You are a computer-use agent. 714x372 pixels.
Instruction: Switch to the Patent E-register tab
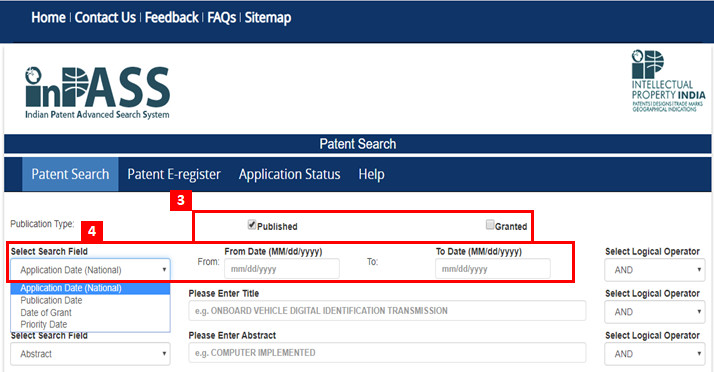pyautogui.click(x=174, y=174)
